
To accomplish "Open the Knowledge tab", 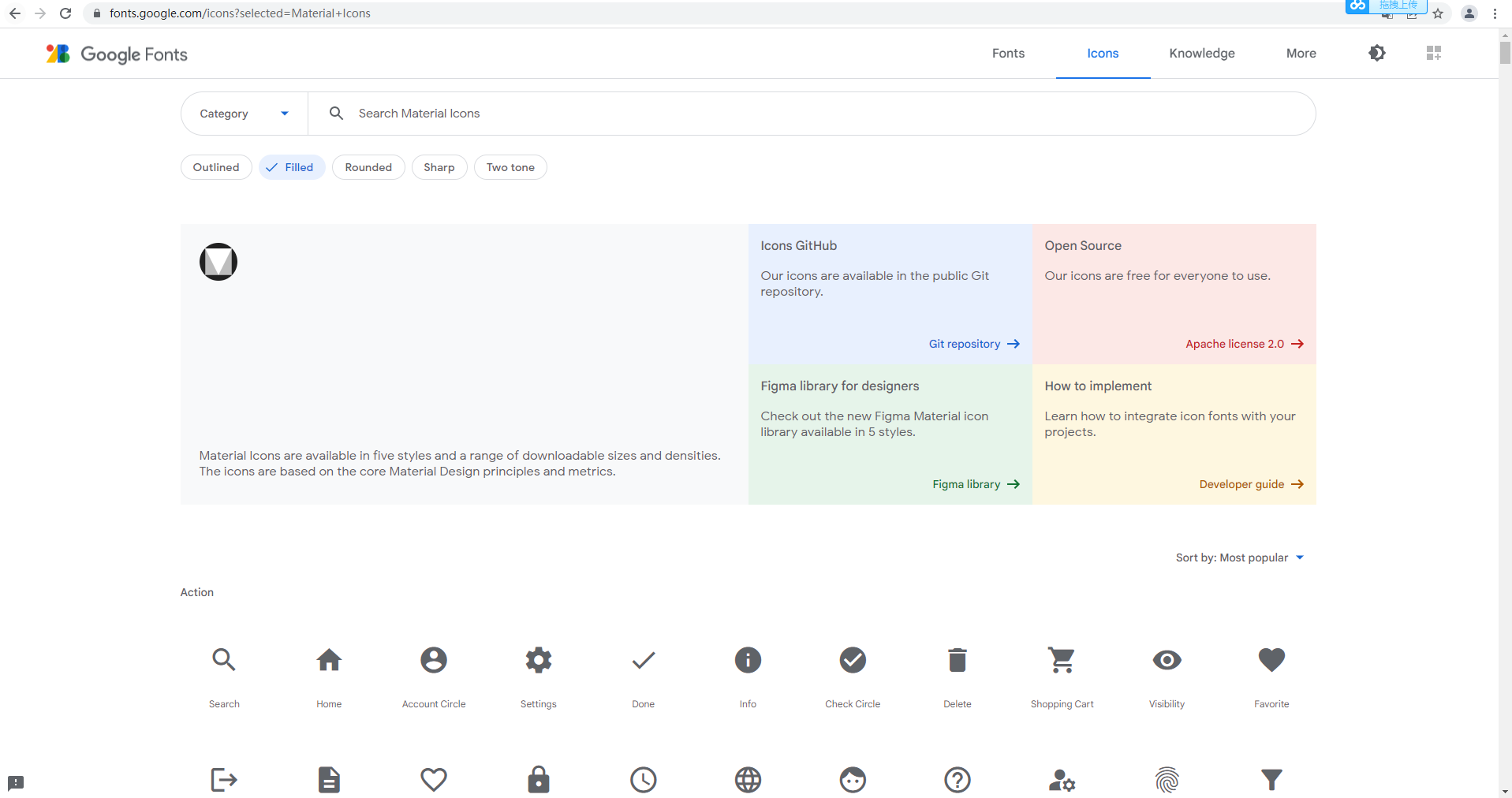I will point(1202,54).
